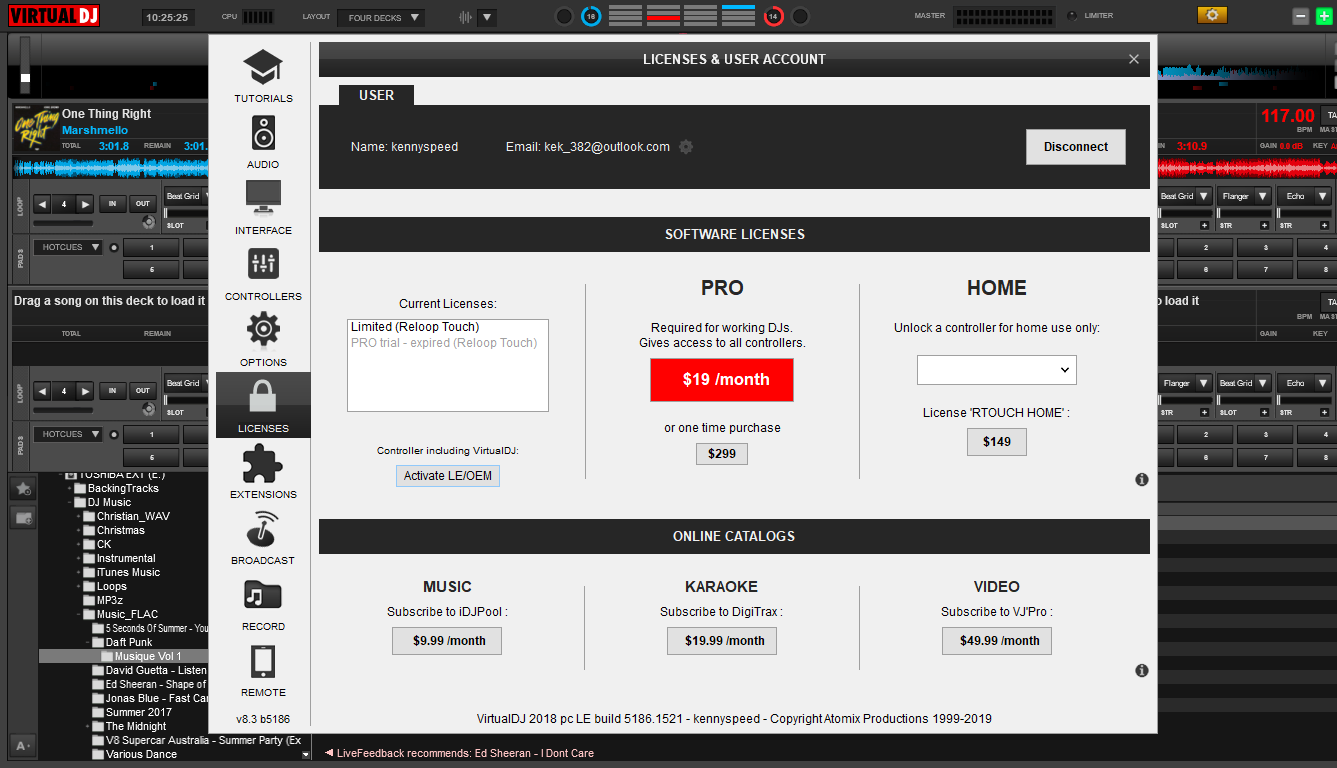Click the plus icon under Flanger on the 117.00 BPM deck
Viewport: 1337px width, 768px height.
point(1265,226)
